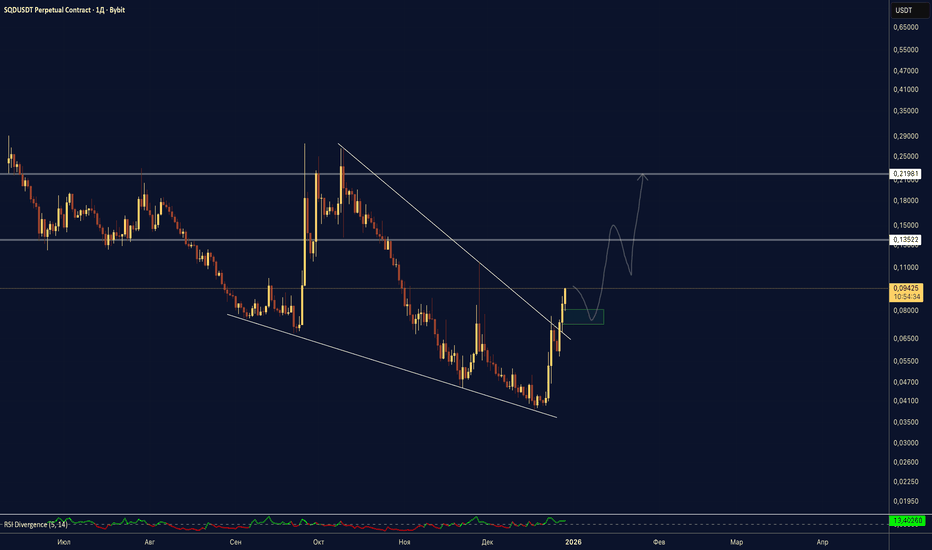
Task: Click the Дек label on time axis
Action: coord(487,542)
